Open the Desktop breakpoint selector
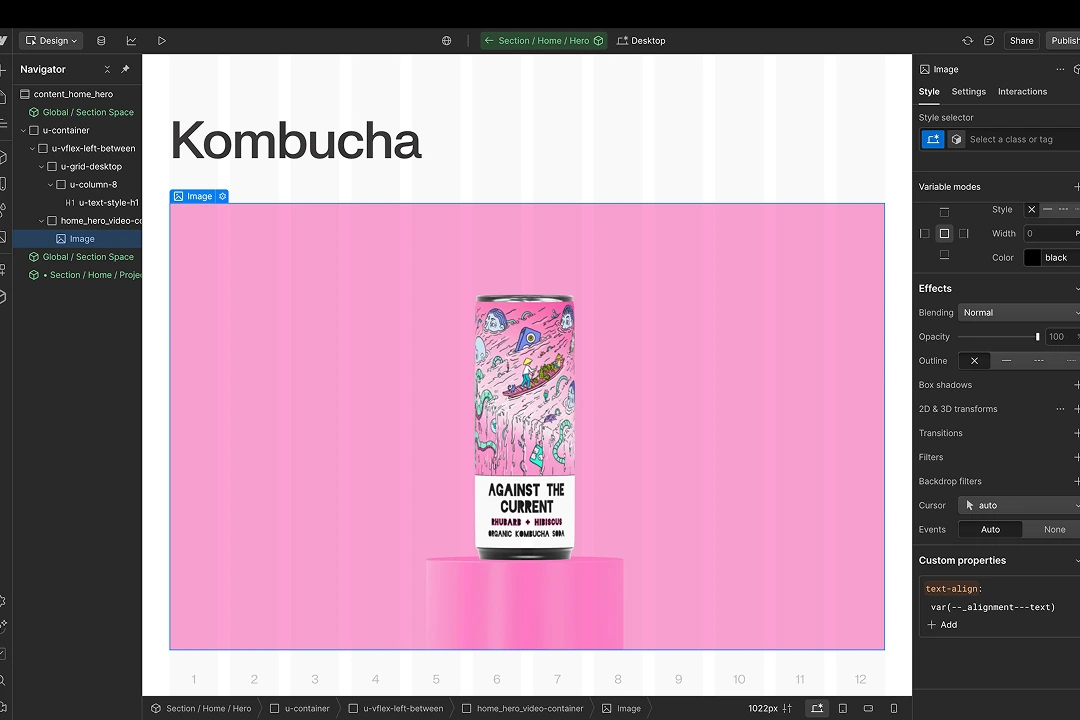 pyautogui.click(x=641, y=41)
